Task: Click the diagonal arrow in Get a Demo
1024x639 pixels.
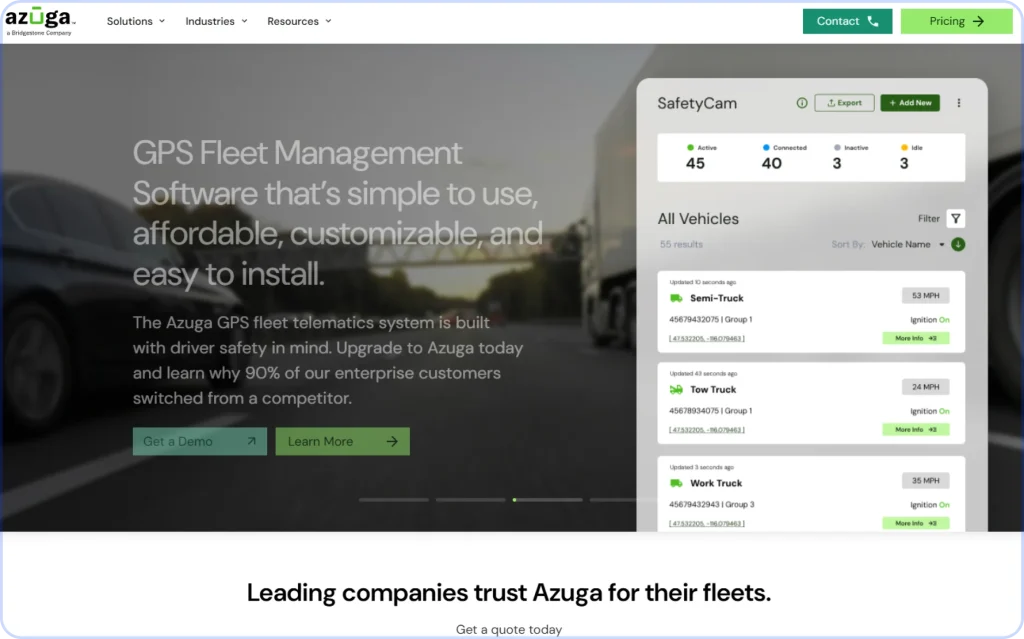Action: [x=251, y=441]
